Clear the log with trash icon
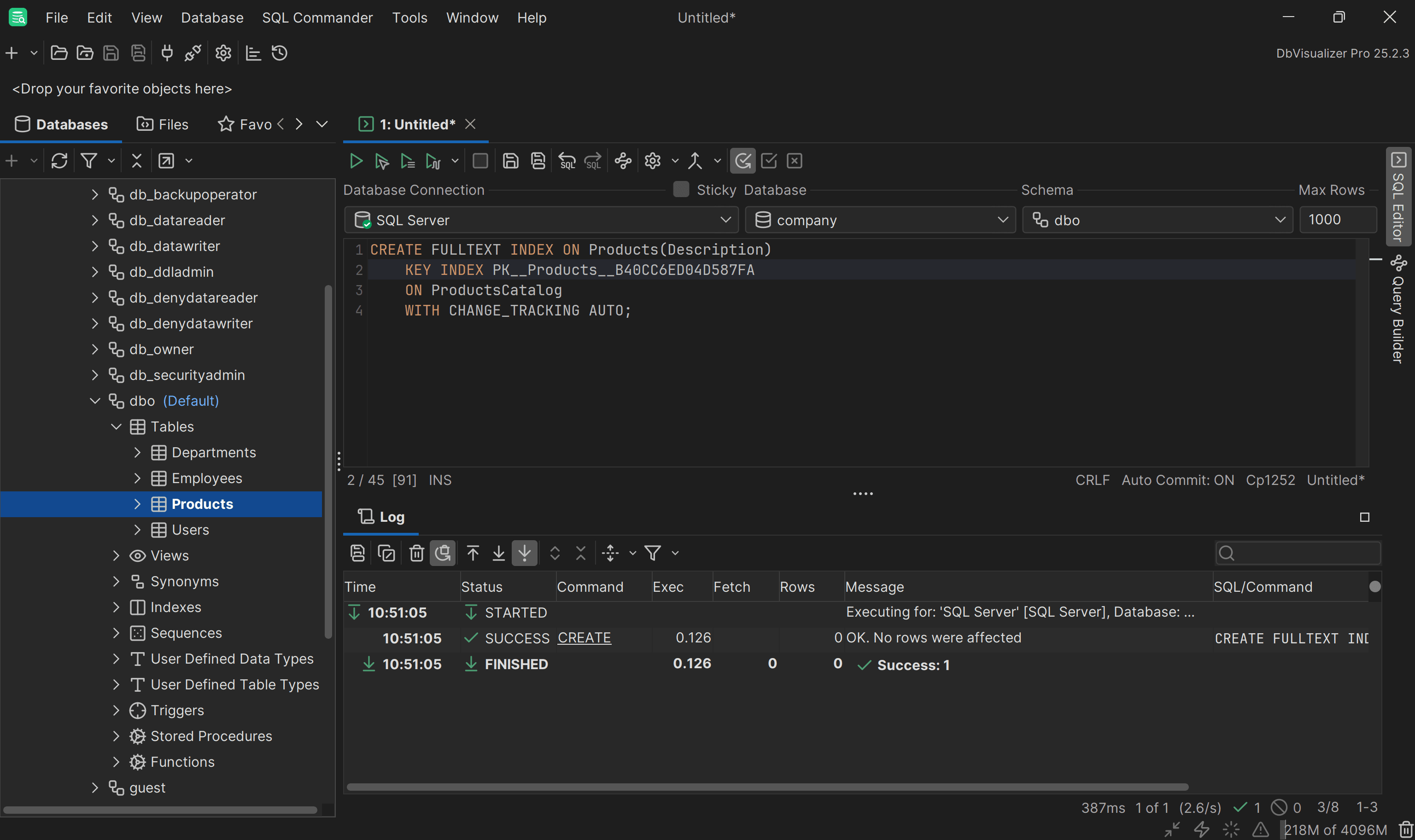1415x840 pixels. tap(416, 553)
